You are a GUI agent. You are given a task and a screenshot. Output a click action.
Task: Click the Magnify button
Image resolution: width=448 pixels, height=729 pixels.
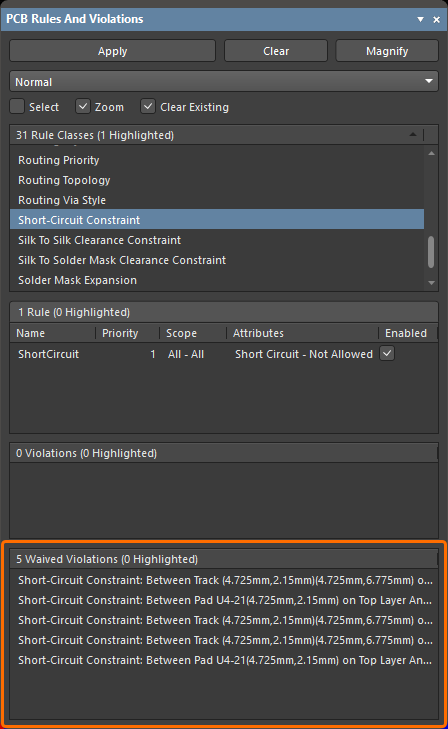[387, 51]
